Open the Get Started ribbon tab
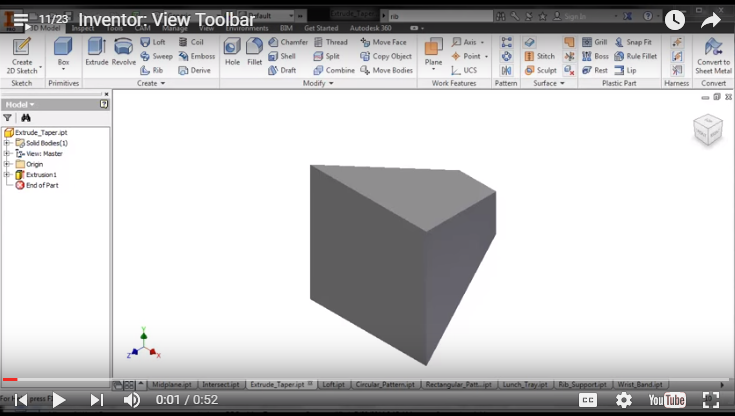 click(x=321, y=29)
